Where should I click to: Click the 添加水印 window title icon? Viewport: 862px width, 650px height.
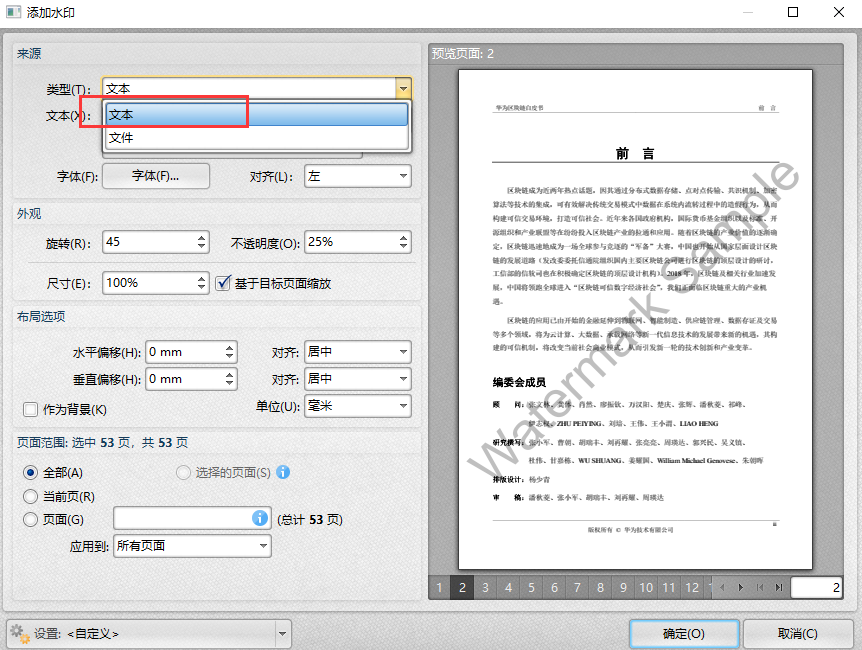pyautogui.click(x=14, y=12)
